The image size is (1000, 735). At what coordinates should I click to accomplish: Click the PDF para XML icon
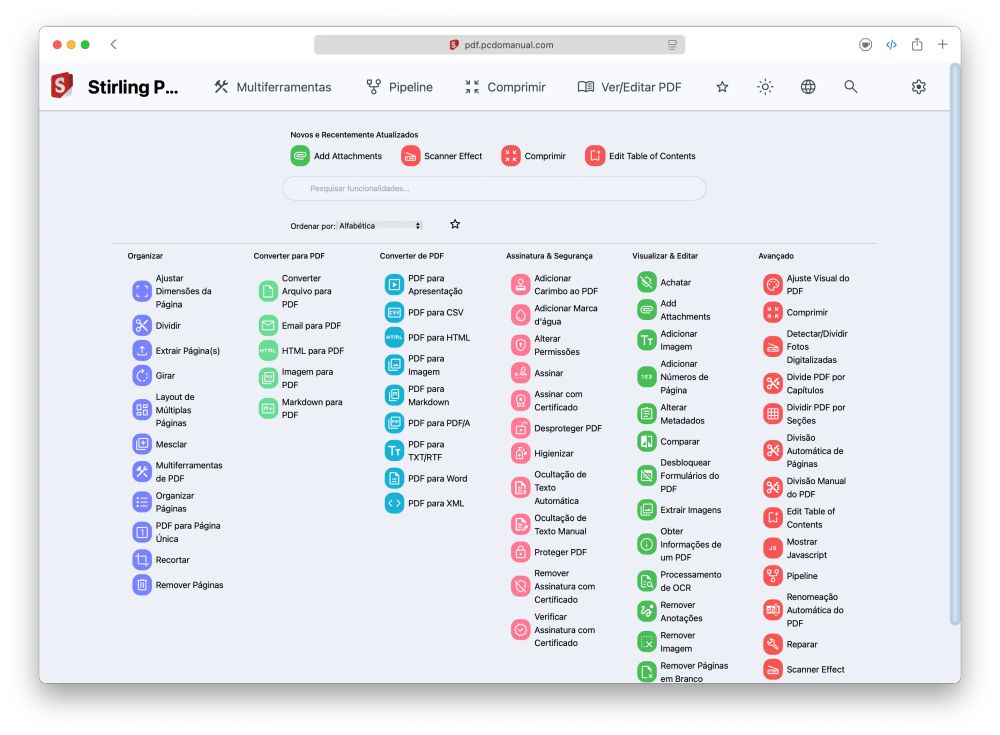tap(394, 503)
